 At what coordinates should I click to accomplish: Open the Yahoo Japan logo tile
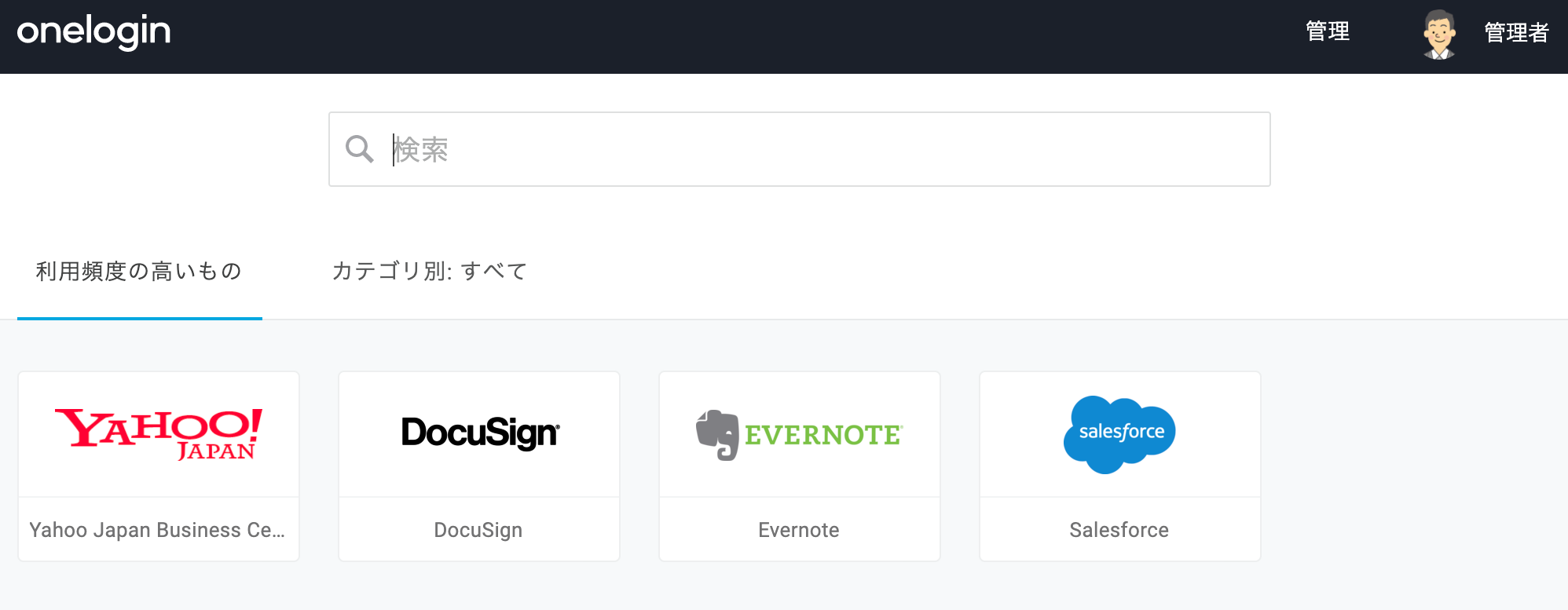coord(159,434)
